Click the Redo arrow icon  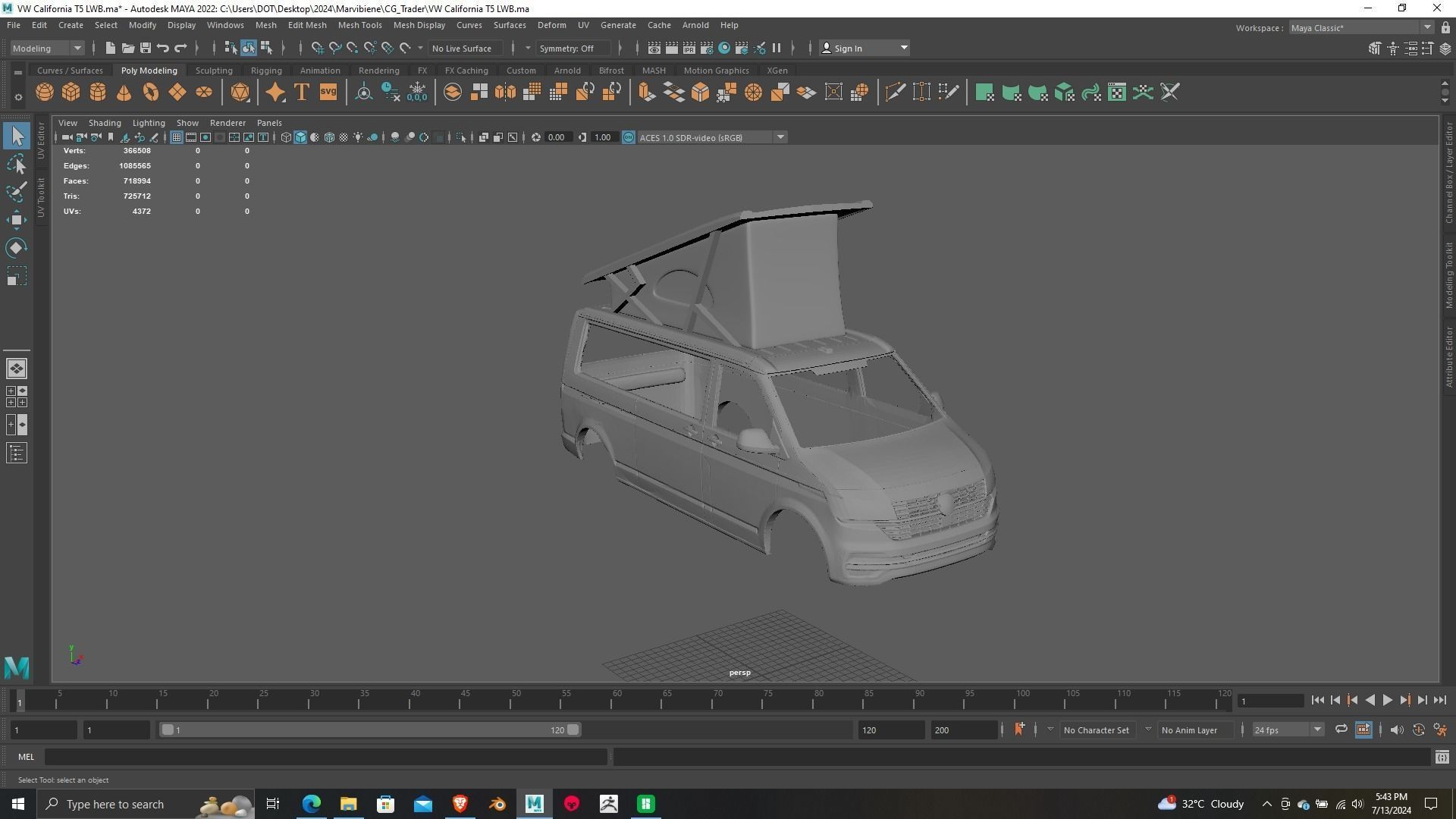click(180, 48)
